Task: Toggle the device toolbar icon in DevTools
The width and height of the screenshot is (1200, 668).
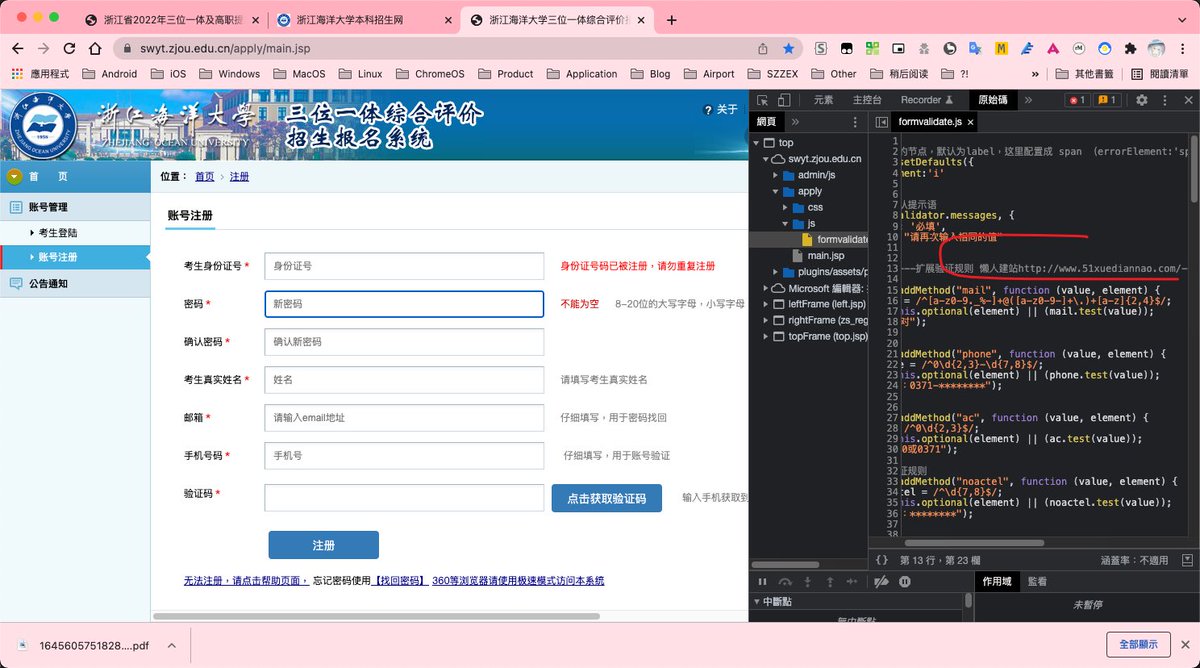Action: (x=785, y=100)
